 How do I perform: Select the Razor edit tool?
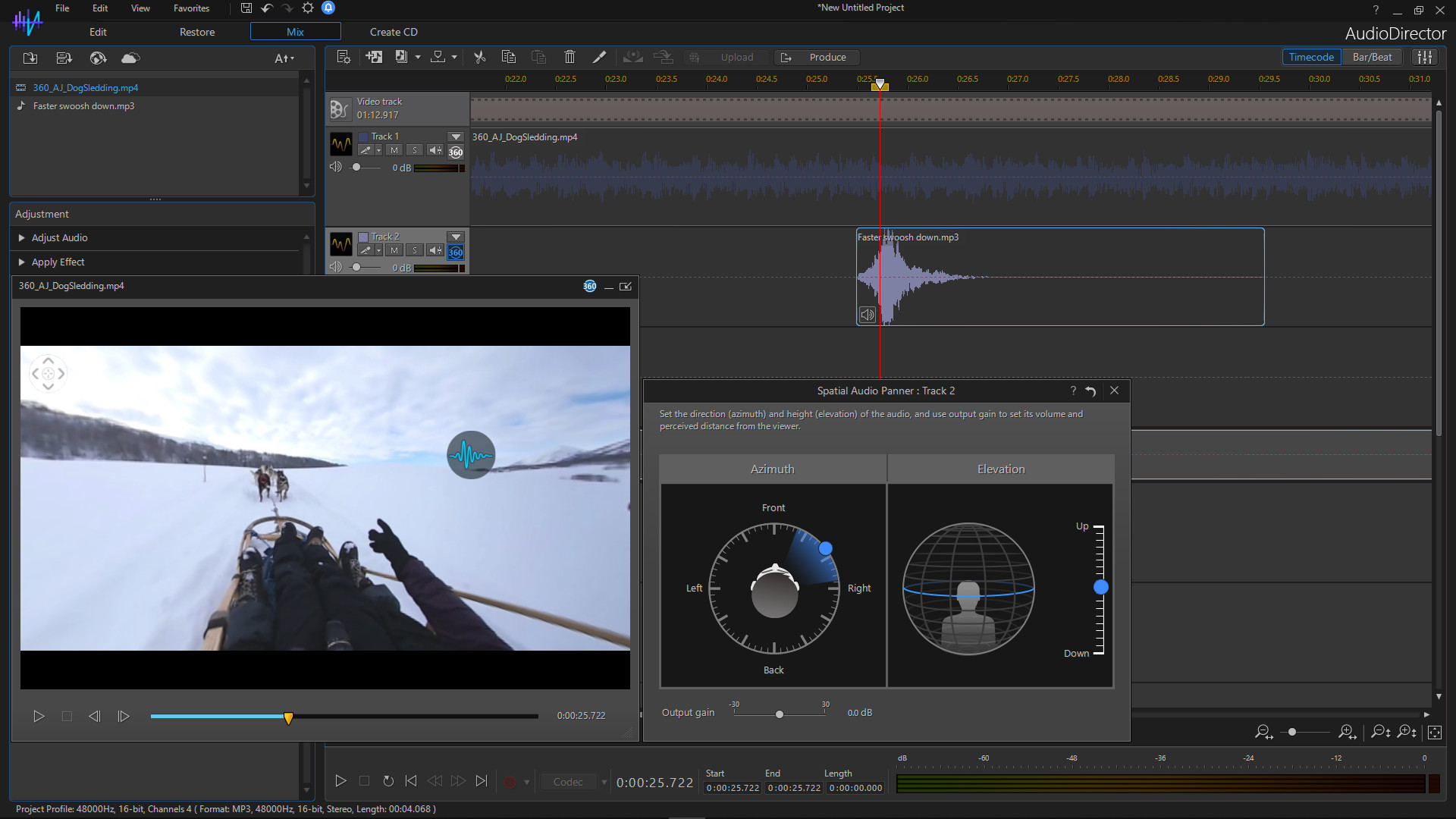599,56
